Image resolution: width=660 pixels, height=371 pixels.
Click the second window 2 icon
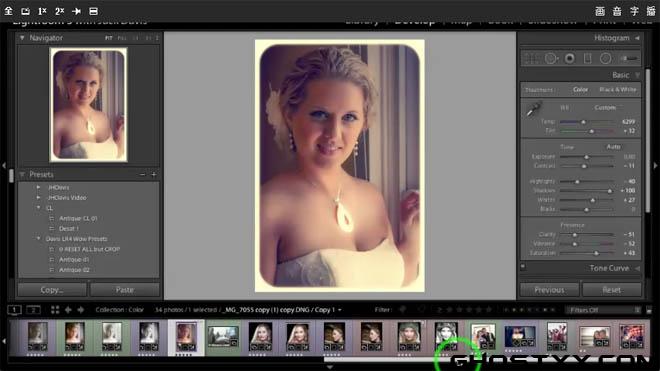(x=33, y=310)
